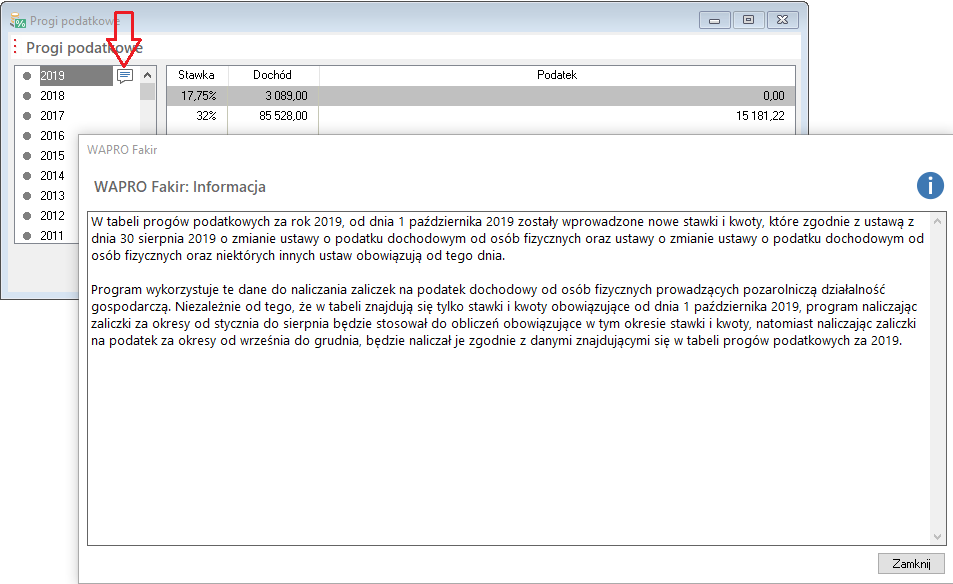This screenshot has width=953, height=584.
Task: Select year 2011 in the list
Action: pos(52,235)
